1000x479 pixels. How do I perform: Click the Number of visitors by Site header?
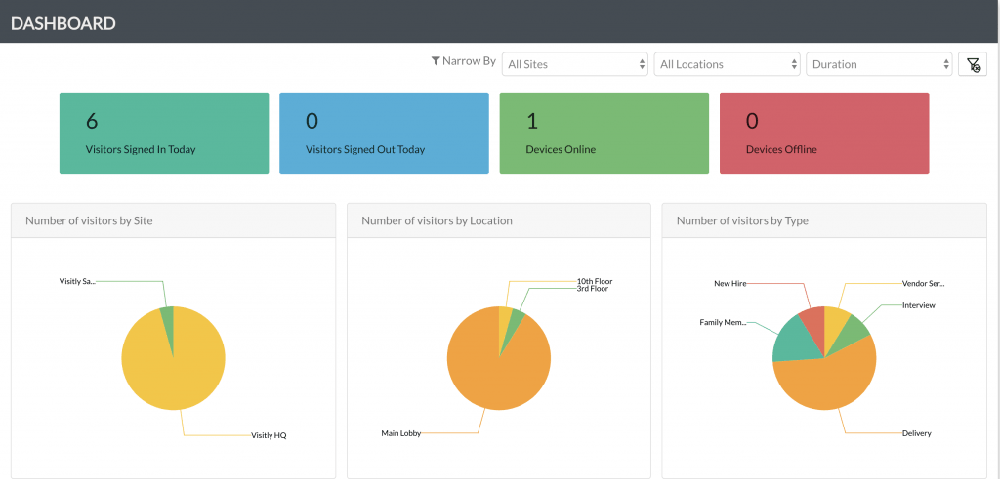click(x=89, y=221)
